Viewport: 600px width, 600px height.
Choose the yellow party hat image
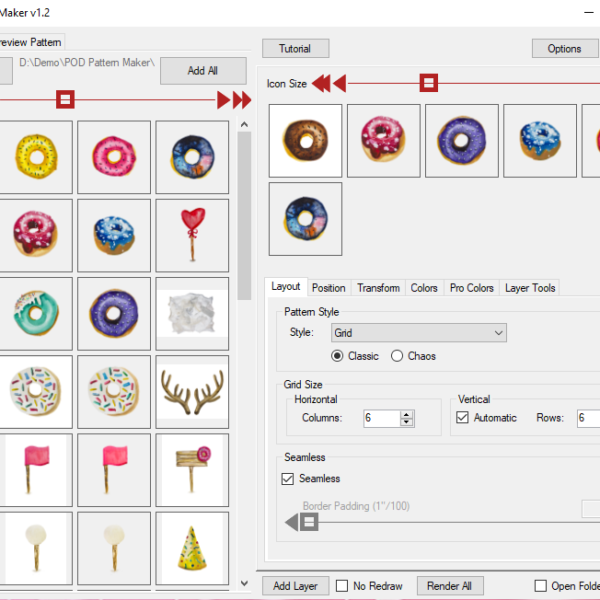click(x=192, y=548)
